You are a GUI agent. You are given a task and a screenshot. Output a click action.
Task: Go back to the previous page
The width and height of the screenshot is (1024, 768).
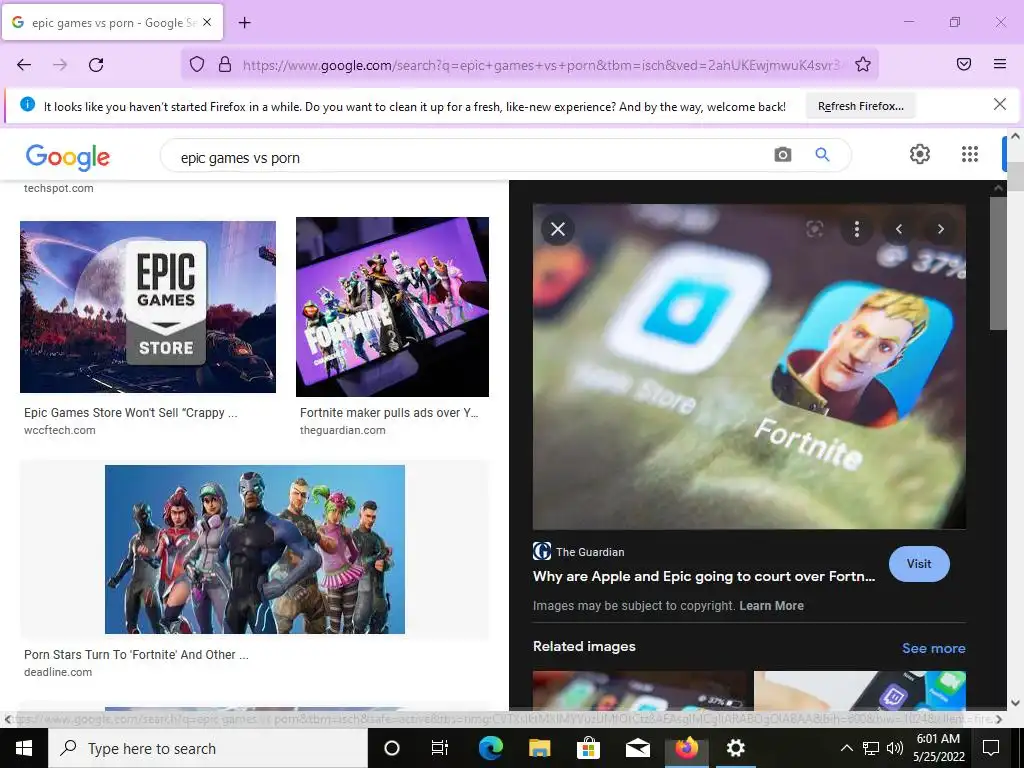pyautogui.click(x=24, y=65)
